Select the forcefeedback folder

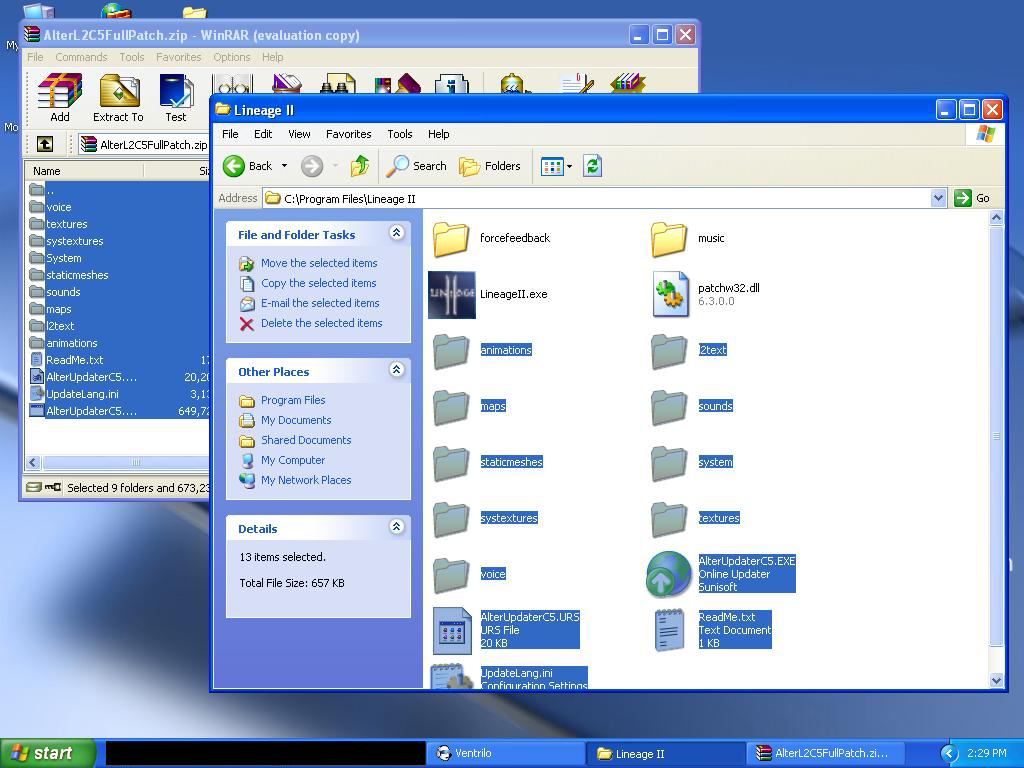pyautogui.click(x=451, y=238)
